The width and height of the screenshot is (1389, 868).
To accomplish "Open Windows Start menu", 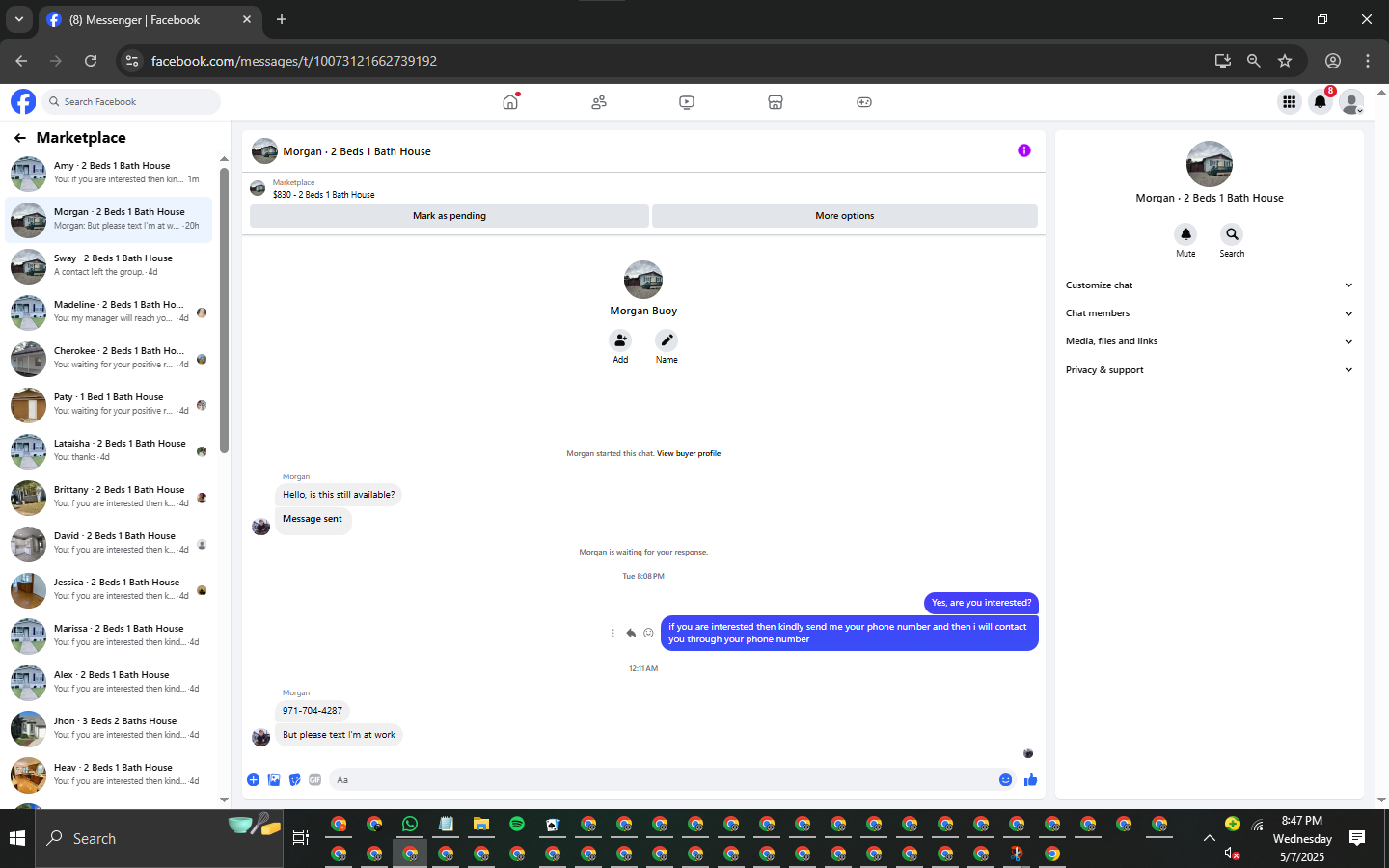I will [17, 838].
